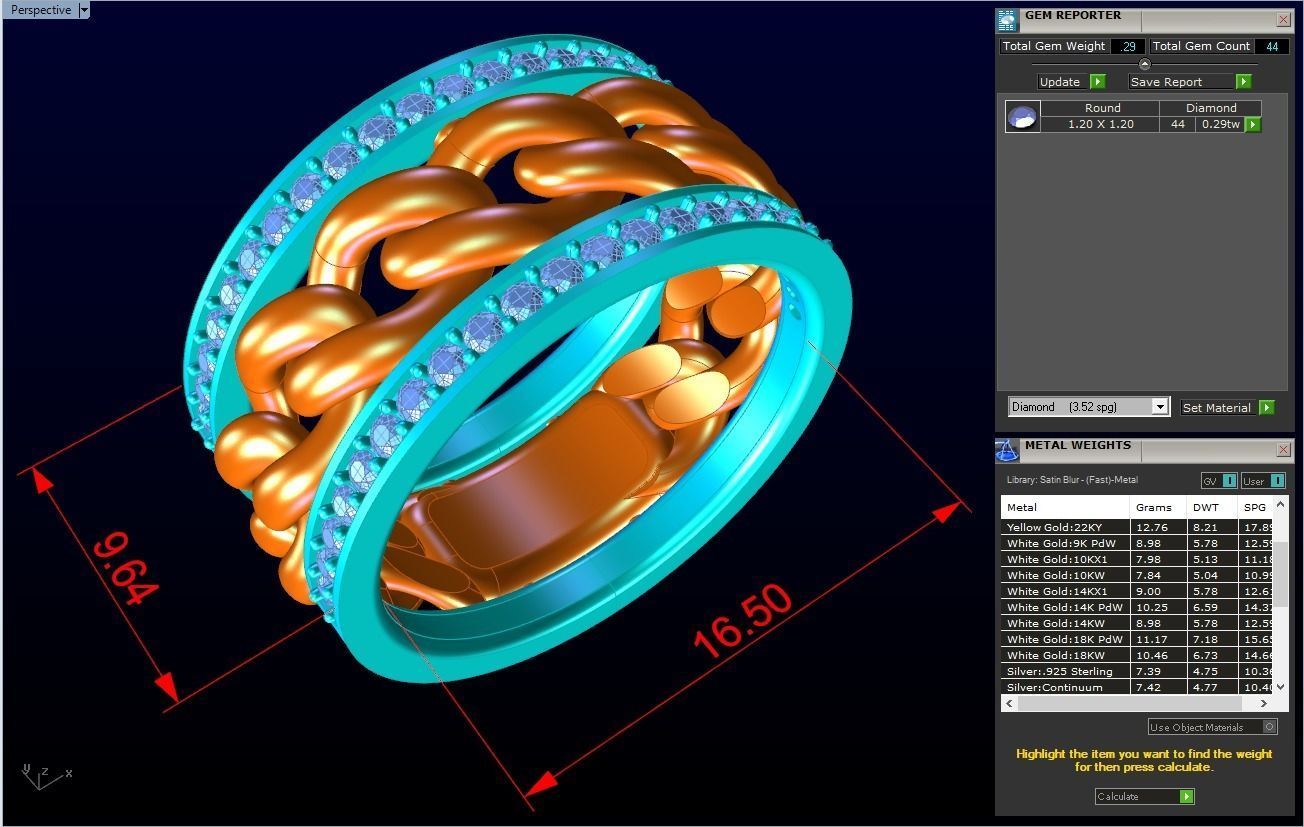Click the Update button label

[1060, 82]
